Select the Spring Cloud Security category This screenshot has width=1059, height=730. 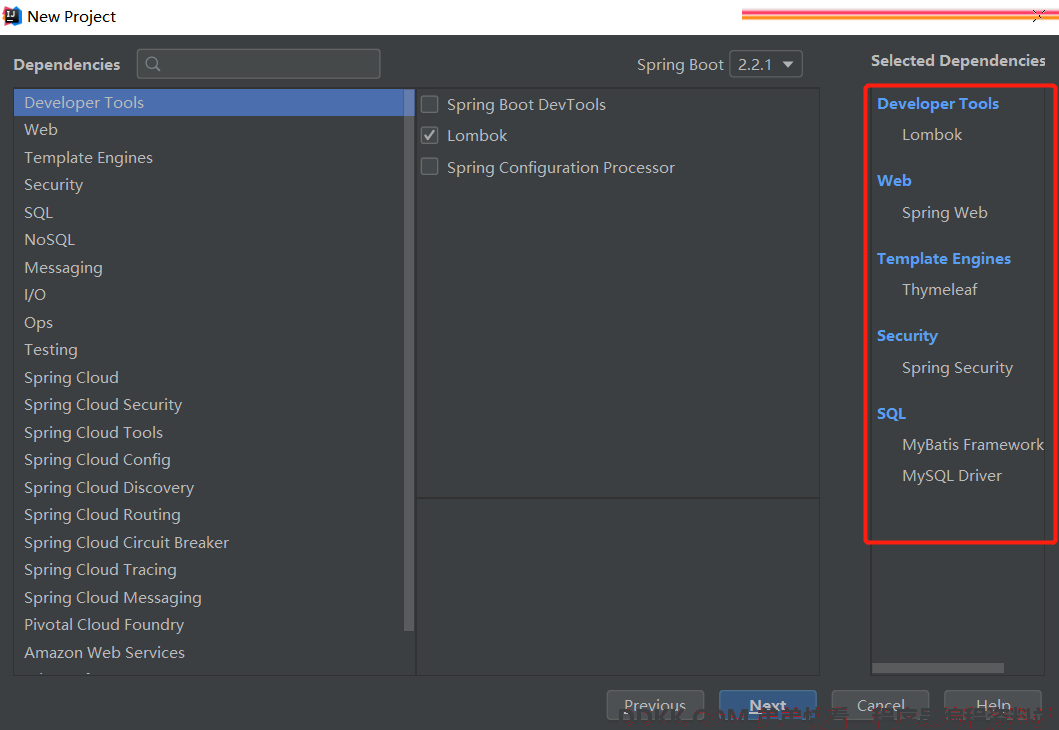click(x=209, y=405)
